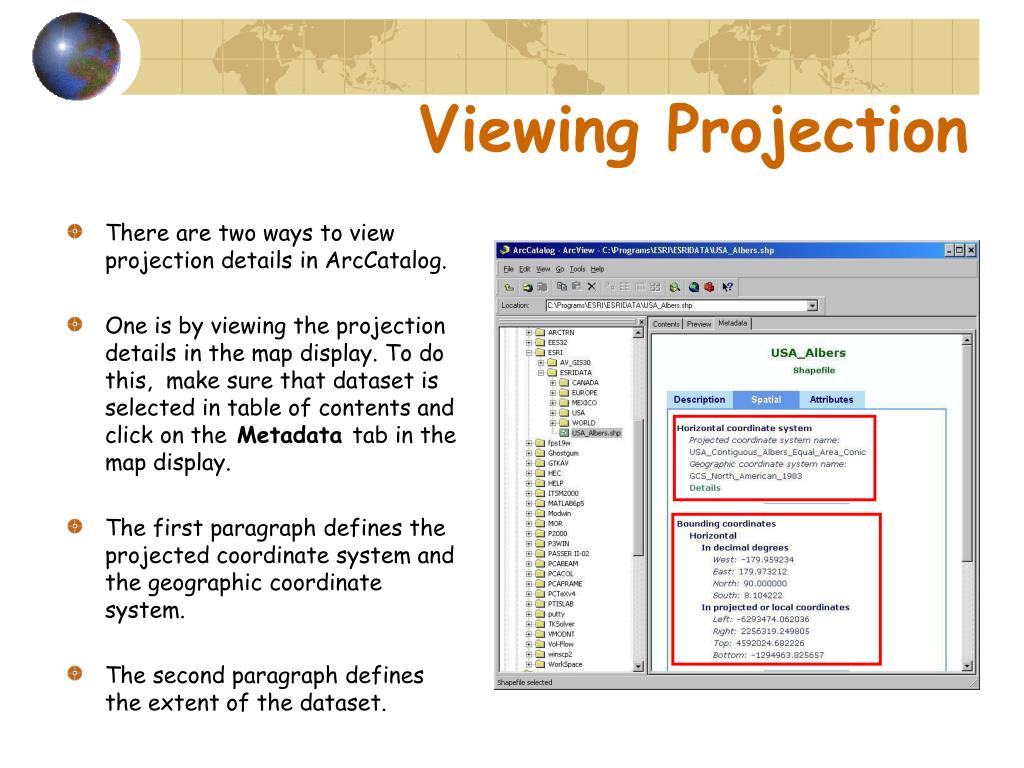Click the Up One Level toolbar icon
The width and height of the screenshot is (1024, 768).
(509, 287)
